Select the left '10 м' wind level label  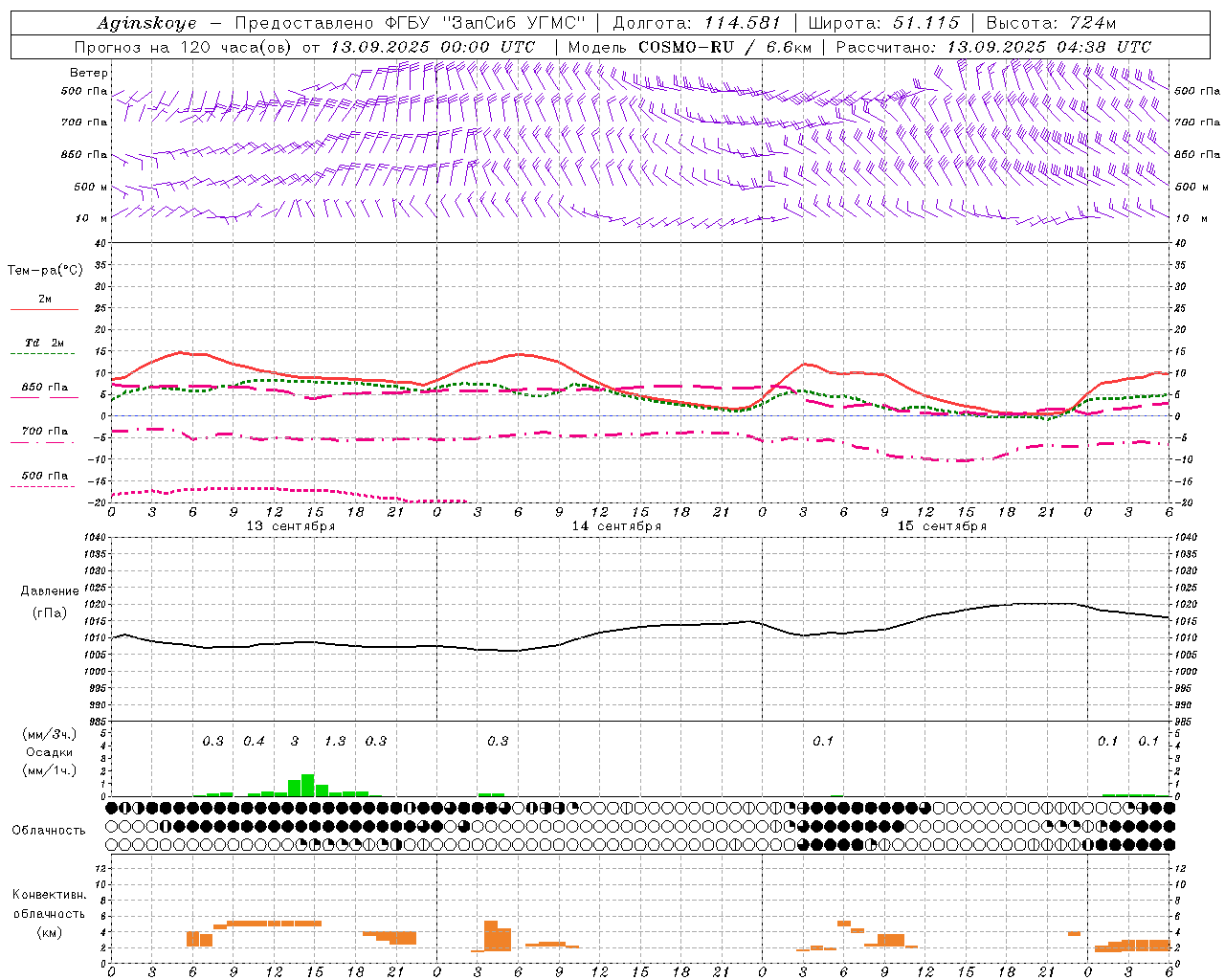[92, 218]
